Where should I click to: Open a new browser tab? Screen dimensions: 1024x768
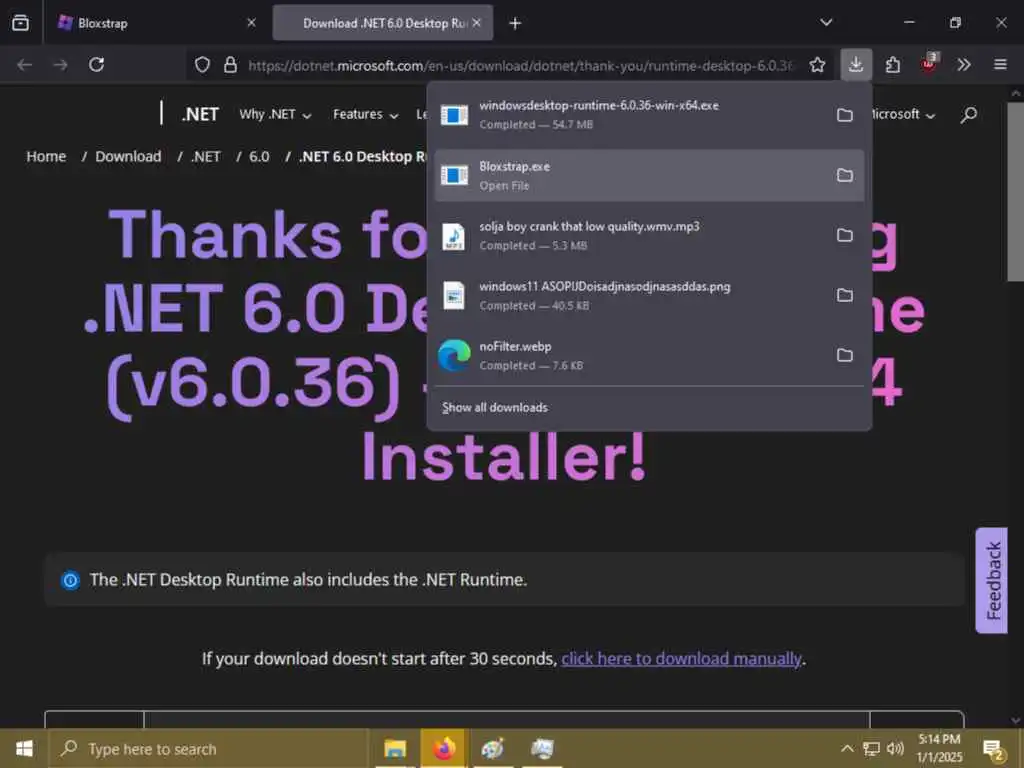coord(515,24)
